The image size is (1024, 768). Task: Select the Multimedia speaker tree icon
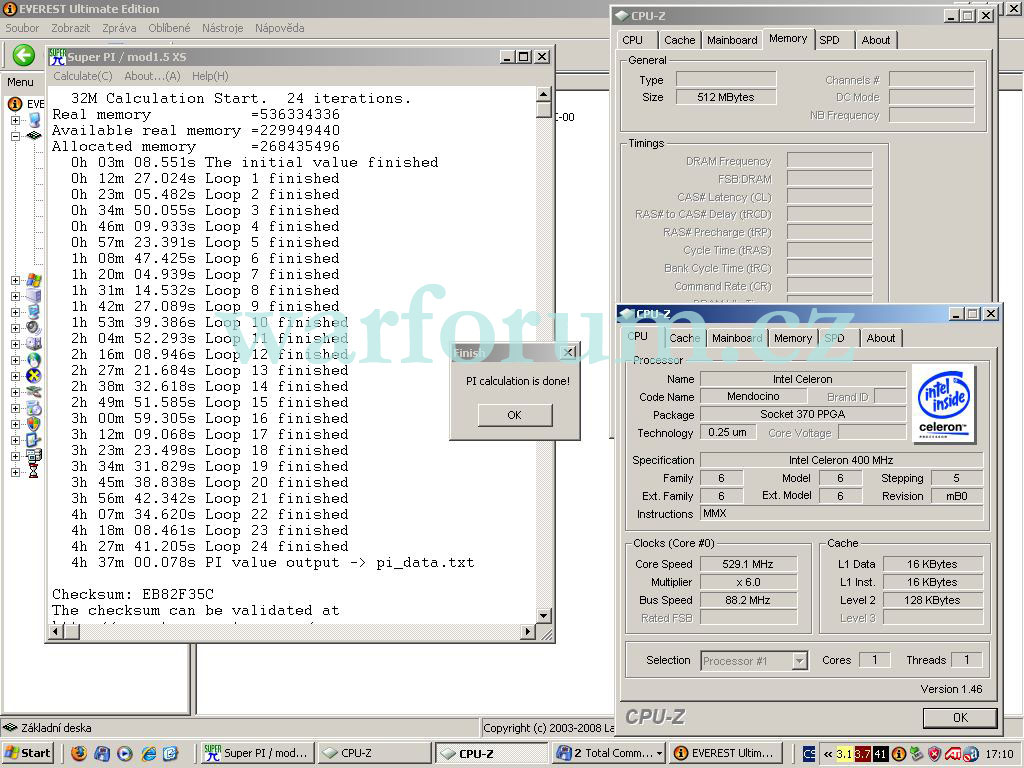point(34,328)
